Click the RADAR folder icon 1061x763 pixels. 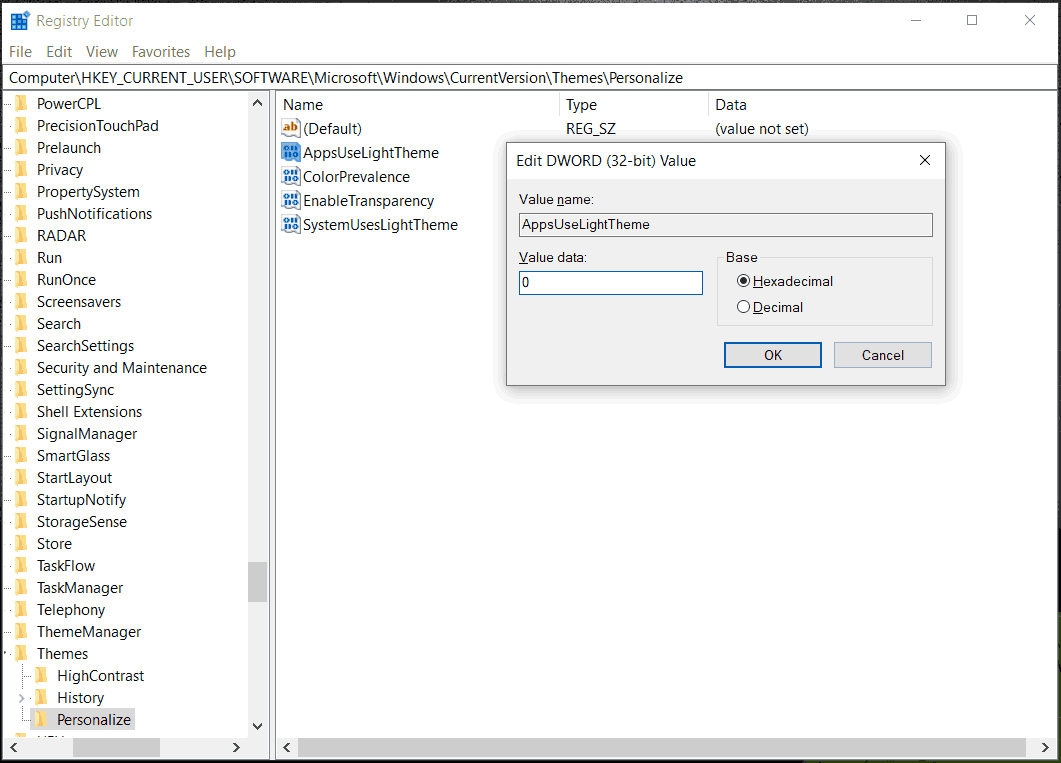22,235
